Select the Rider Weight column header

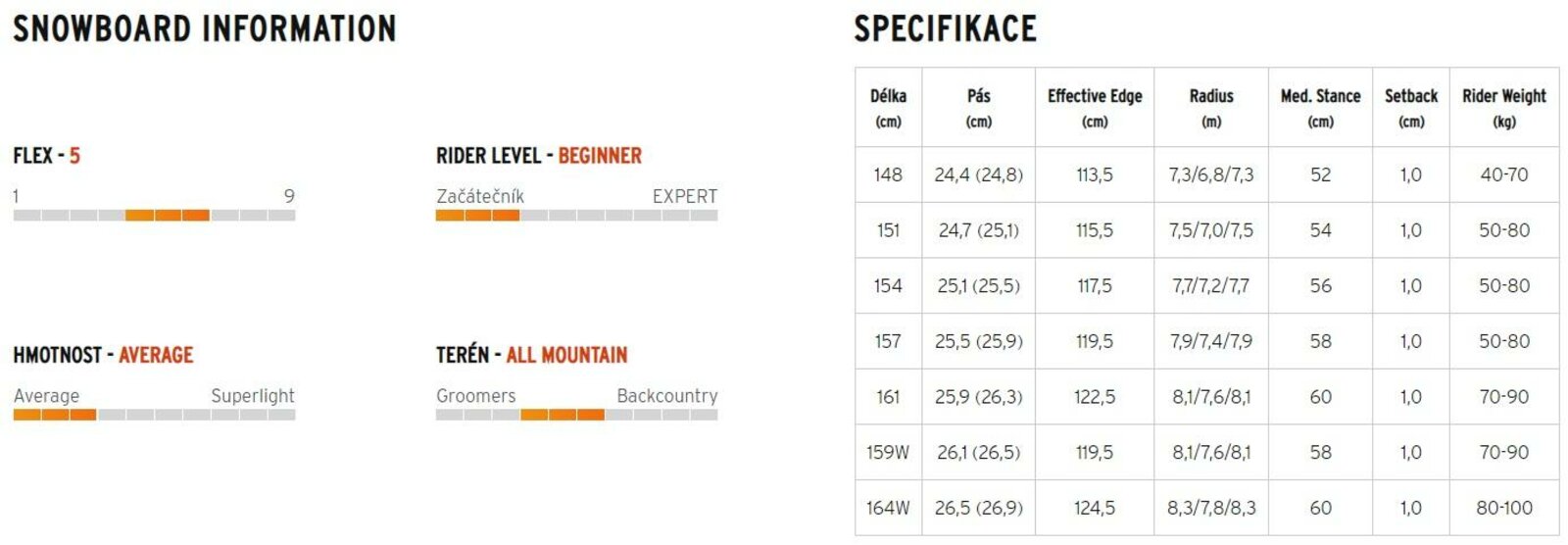pos(1503,108)
